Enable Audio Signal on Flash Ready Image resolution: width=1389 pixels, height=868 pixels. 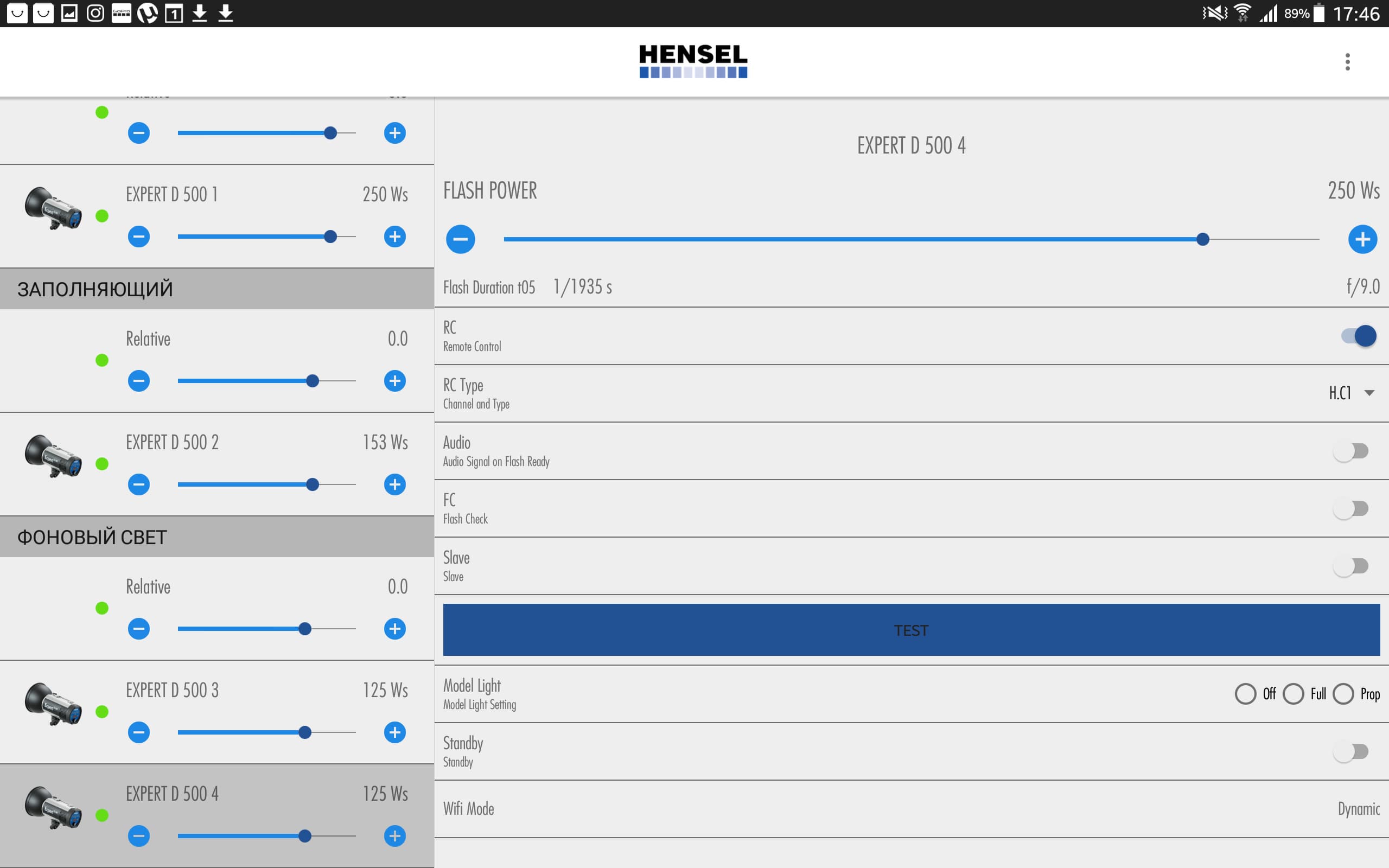tap(1350, 451)
